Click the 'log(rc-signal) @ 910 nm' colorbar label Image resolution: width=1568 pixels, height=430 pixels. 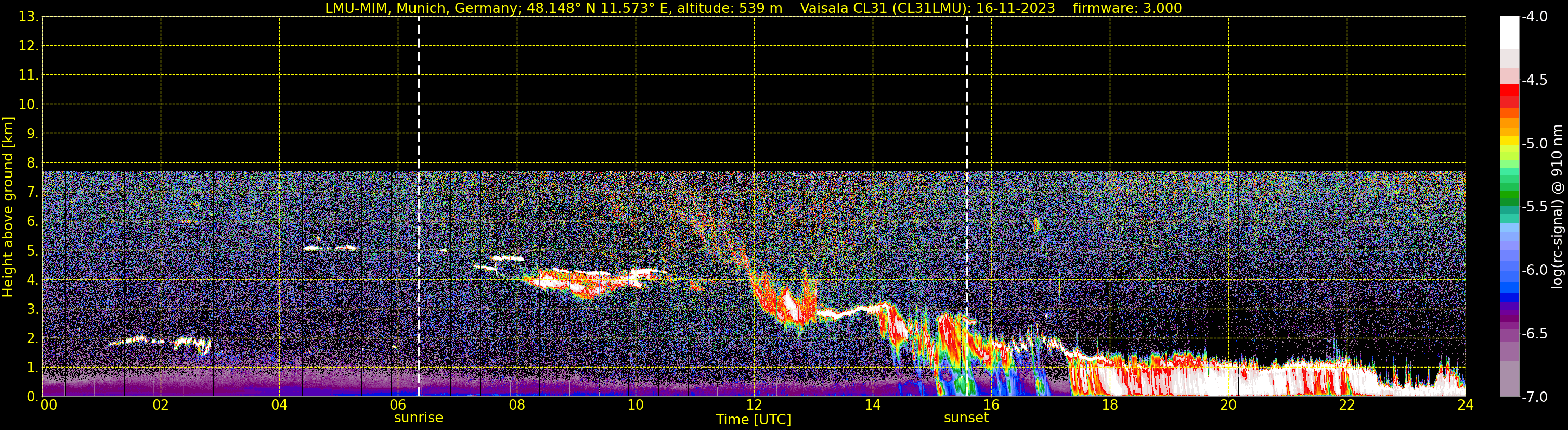[x=1557, y=207]
